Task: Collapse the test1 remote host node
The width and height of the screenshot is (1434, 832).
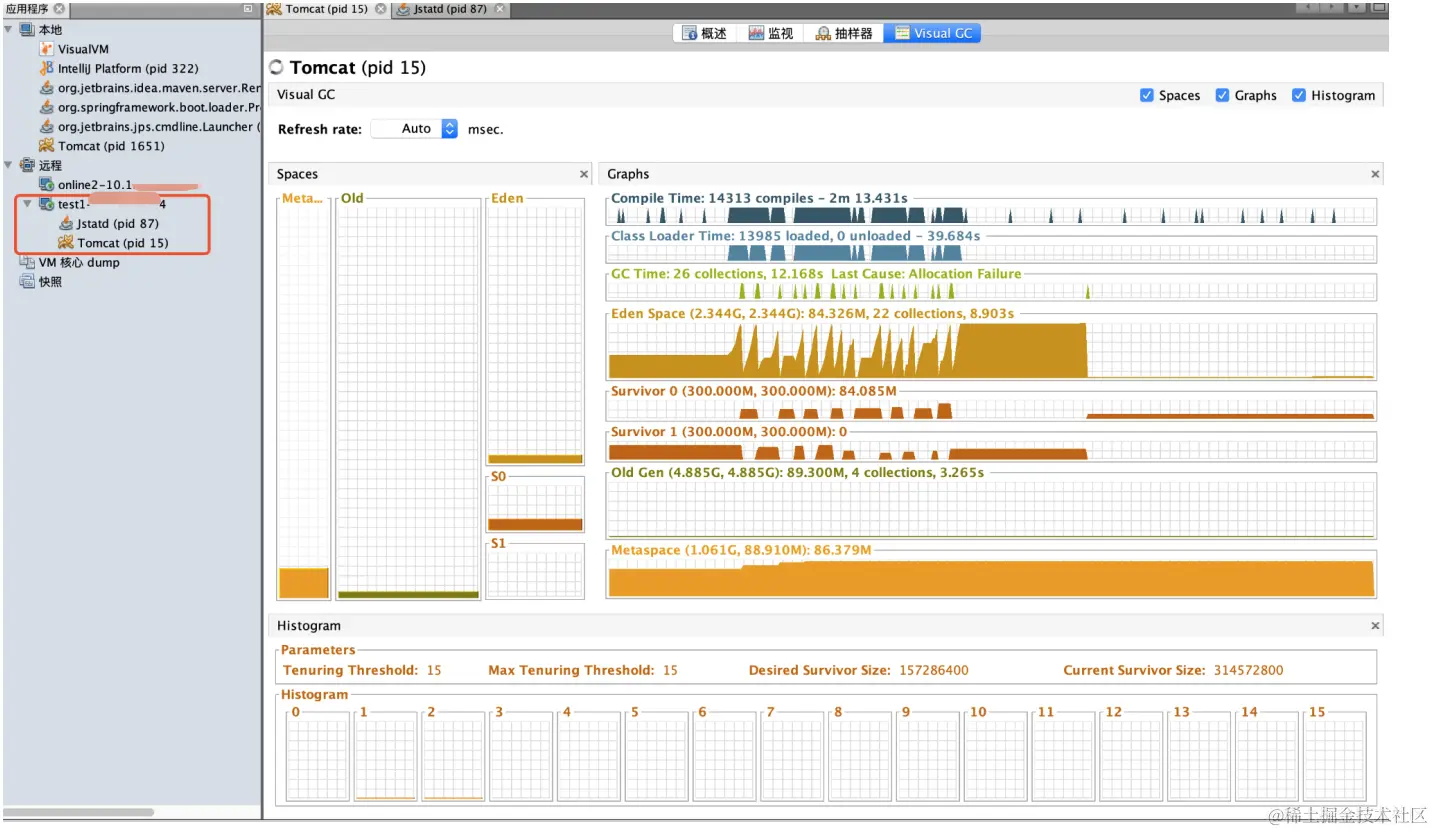Action: pos(28,204)
